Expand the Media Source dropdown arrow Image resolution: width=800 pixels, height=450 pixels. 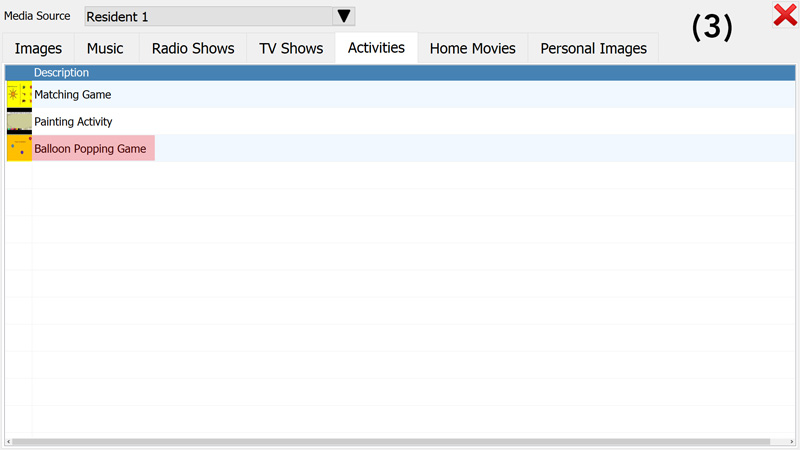click(x=344, y=16)
